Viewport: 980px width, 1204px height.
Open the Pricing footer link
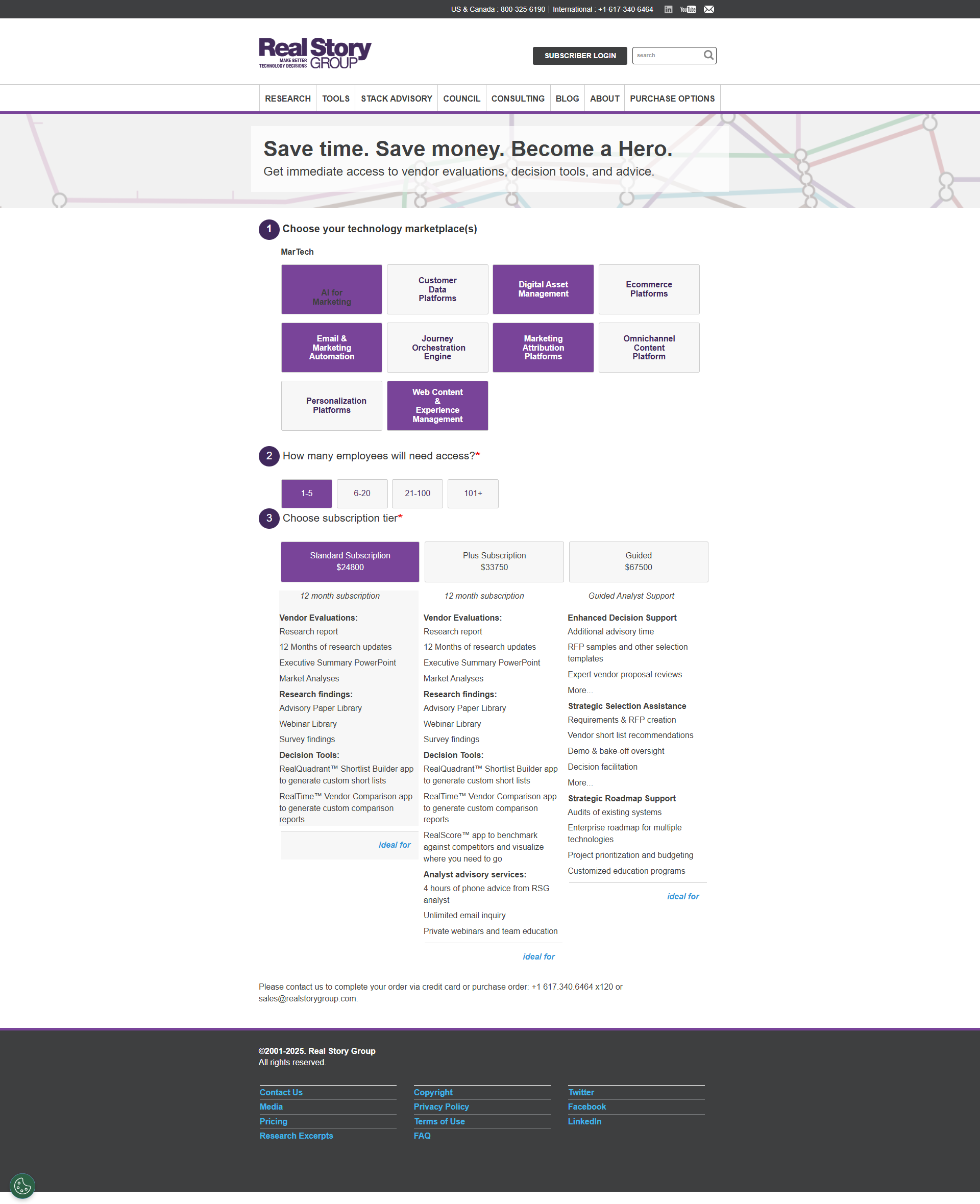273,1121
